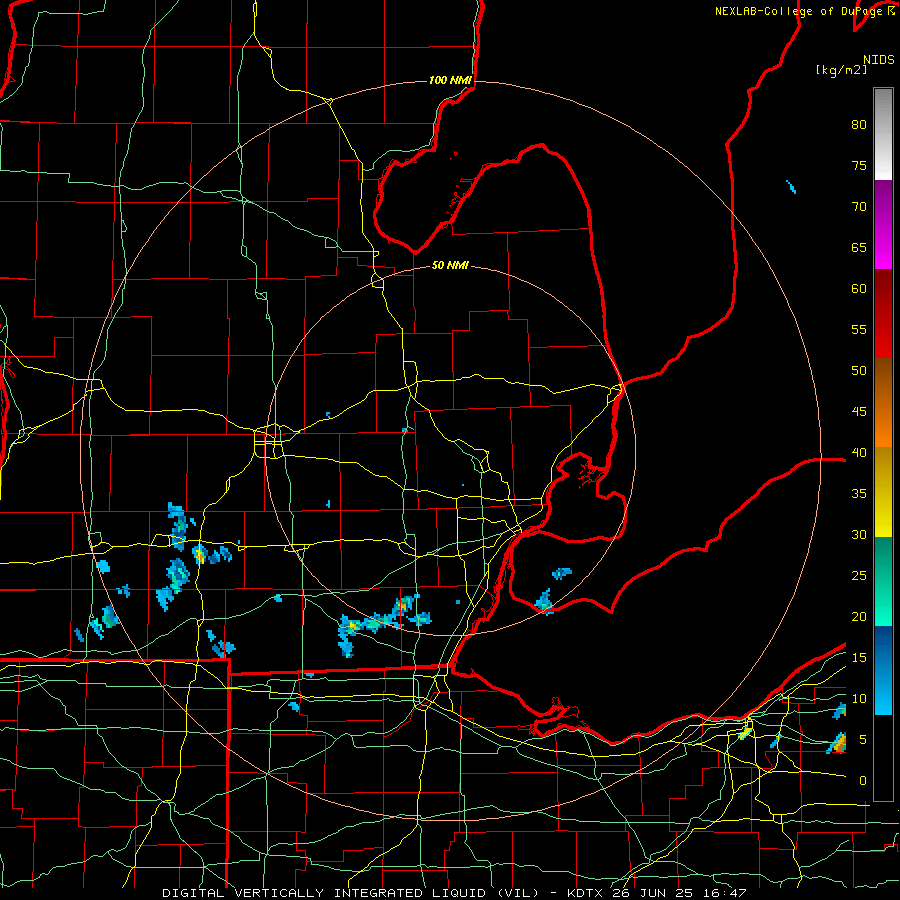
Task: Select the 75 value on the scale
Action: 859,165
